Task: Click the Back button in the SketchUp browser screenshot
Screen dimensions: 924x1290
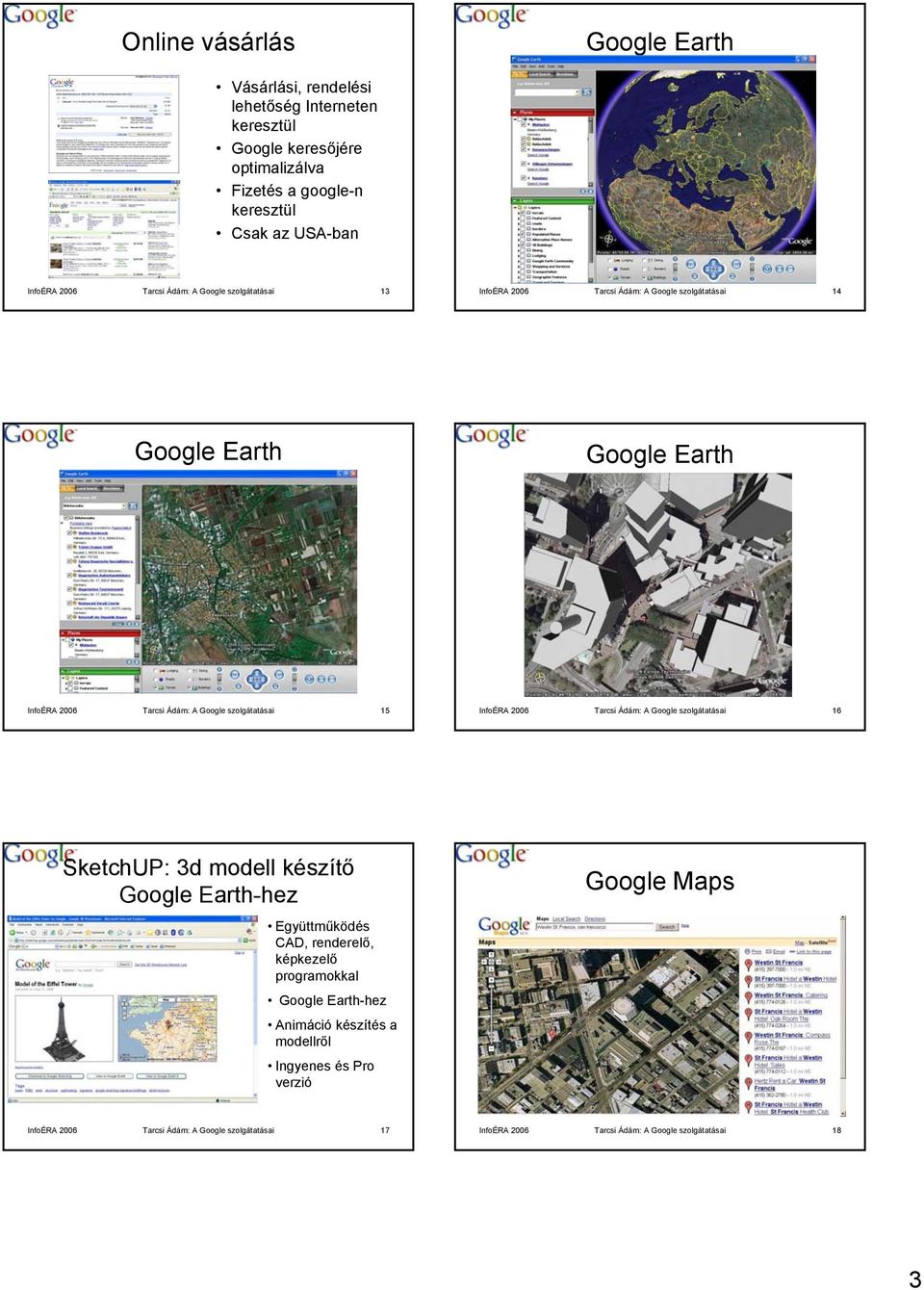Action: (x=16, y=932)
